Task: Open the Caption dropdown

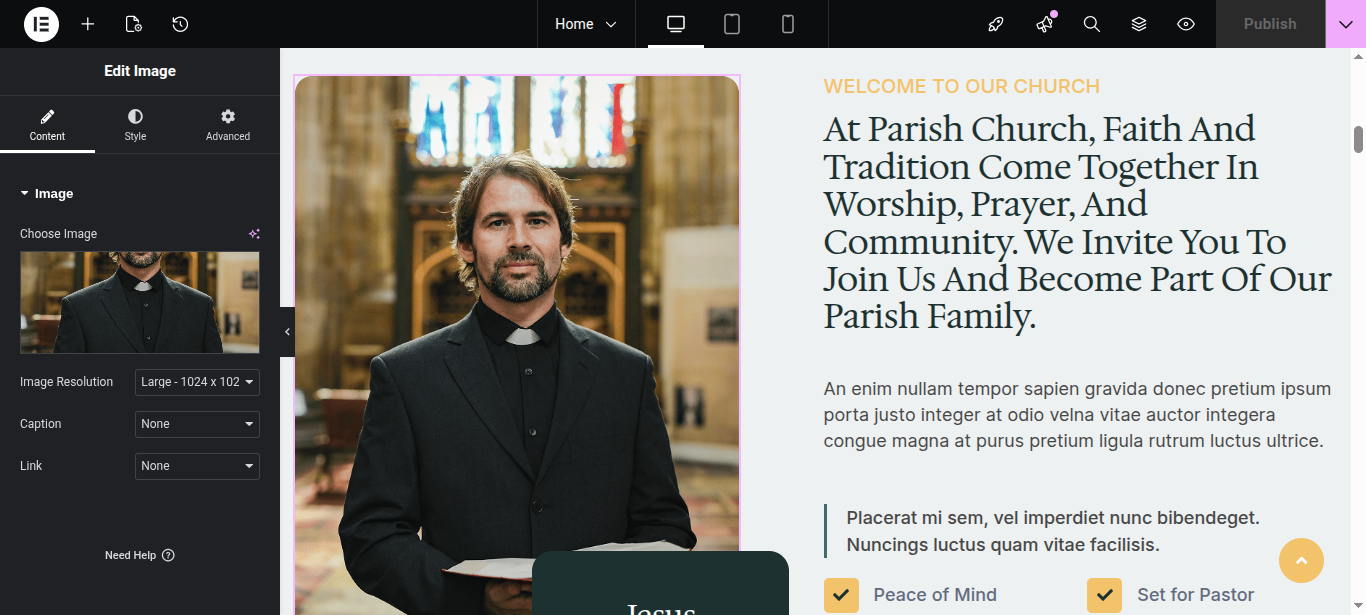Action: (197, 424)
